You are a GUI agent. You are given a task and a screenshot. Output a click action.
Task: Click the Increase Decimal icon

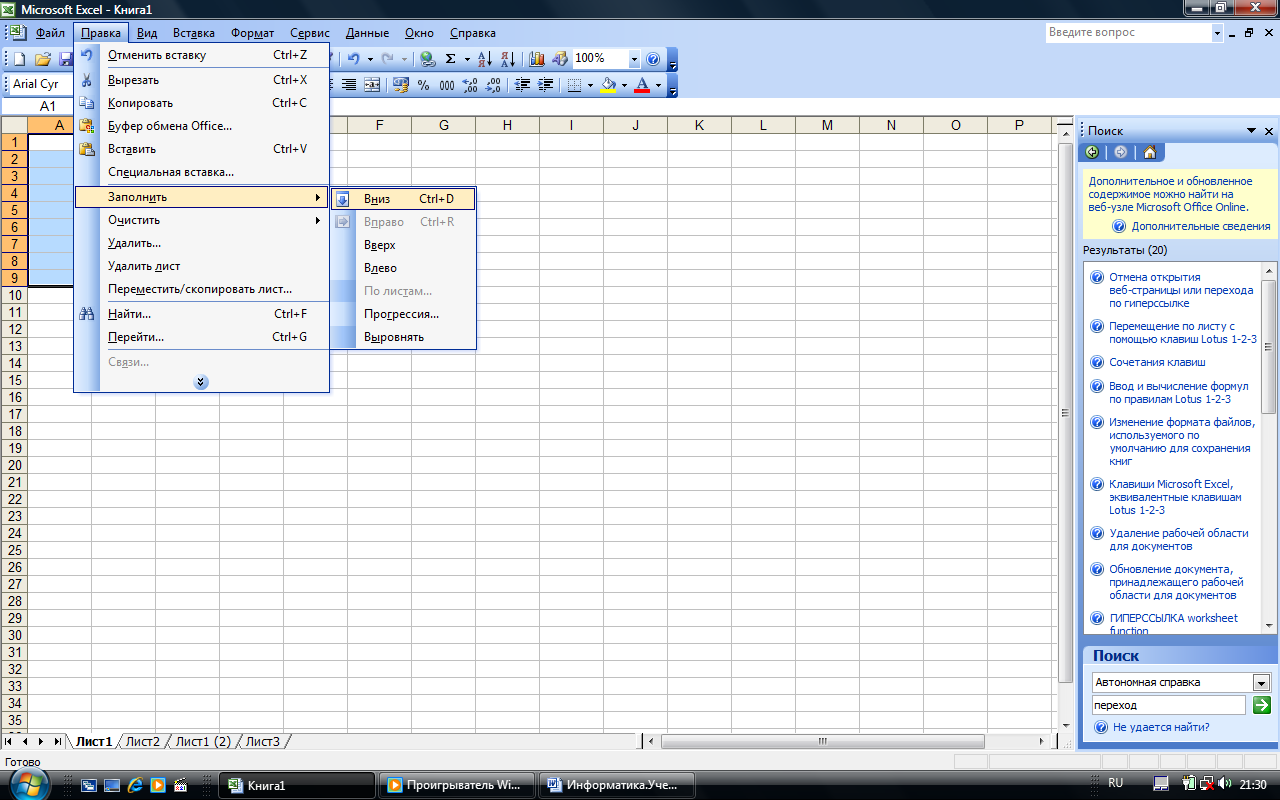pyautogui.click(x=470, y=85)
